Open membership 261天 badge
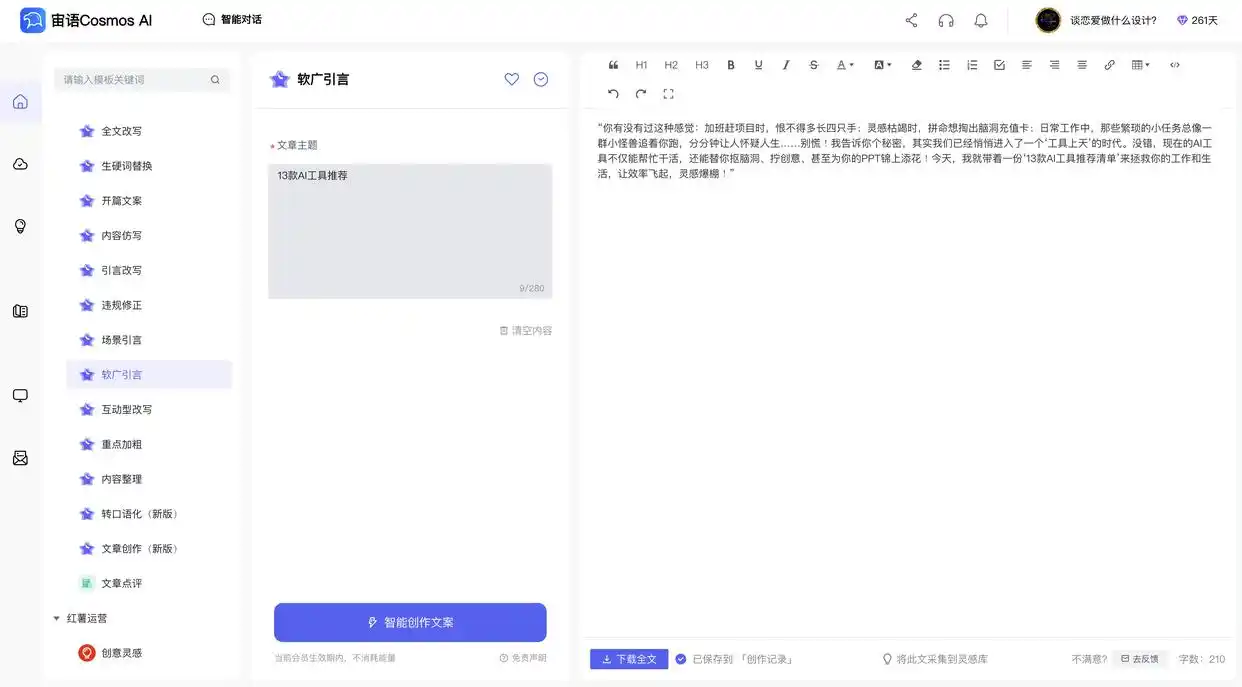The height and width of the screenshot is (687, 1242). [1197, 20]
